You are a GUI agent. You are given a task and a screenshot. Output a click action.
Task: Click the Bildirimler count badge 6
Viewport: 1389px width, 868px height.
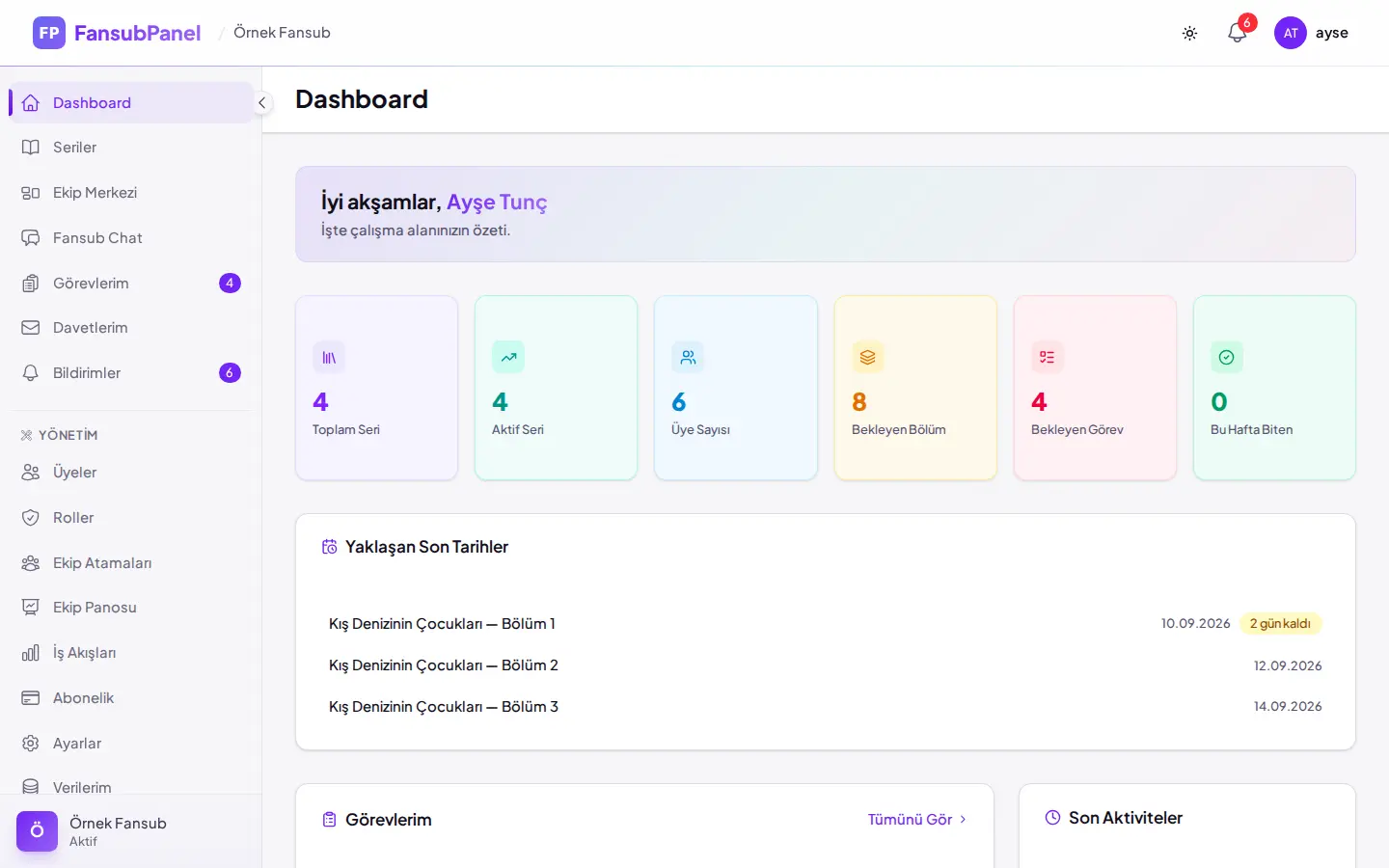coord(230,373)
